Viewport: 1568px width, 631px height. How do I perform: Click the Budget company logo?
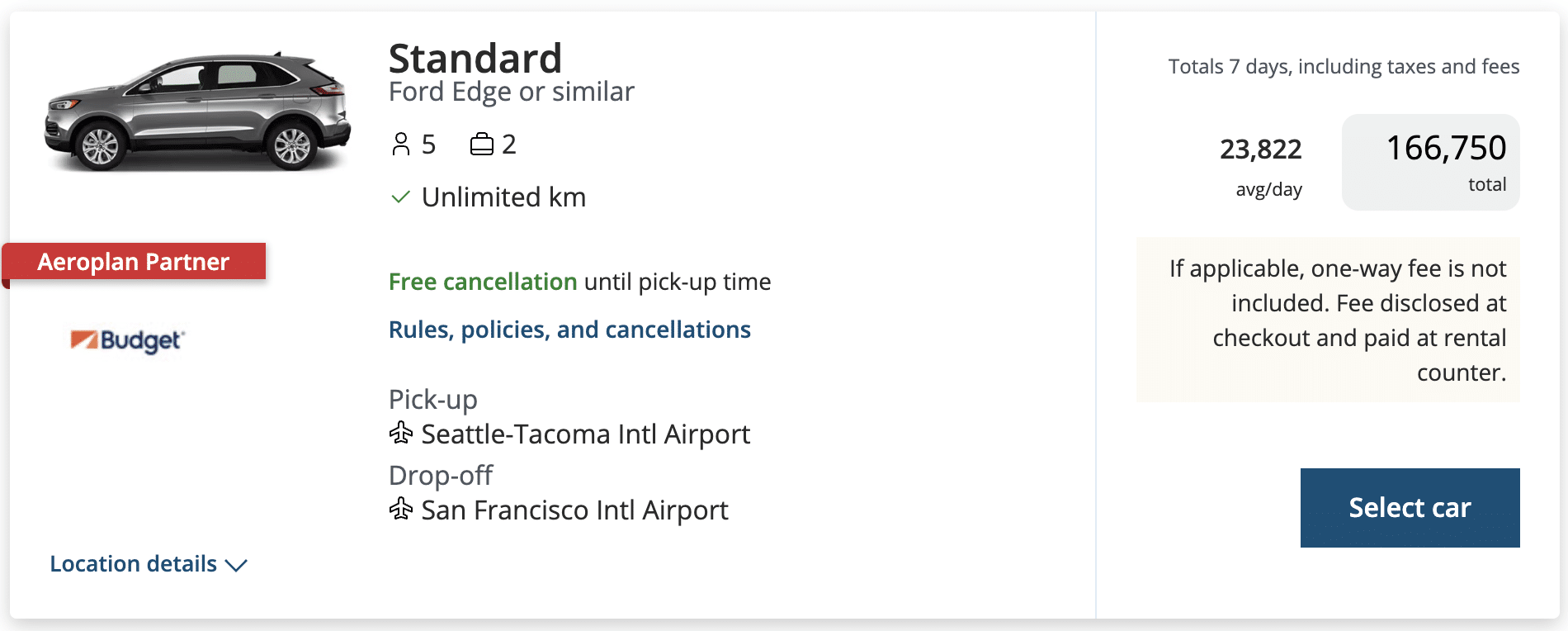[x=128, y=339]
